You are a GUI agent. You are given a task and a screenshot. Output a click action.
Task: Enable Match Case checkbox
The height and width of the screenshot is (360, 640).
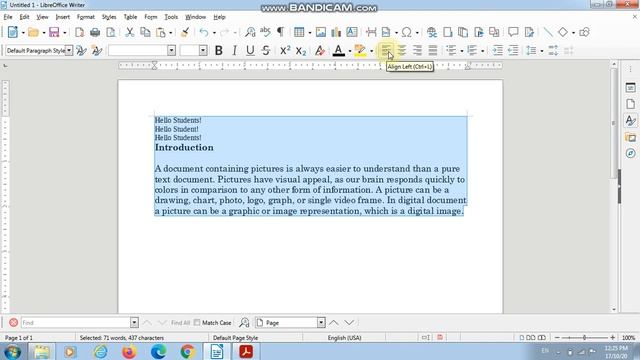tap(197, 322)
